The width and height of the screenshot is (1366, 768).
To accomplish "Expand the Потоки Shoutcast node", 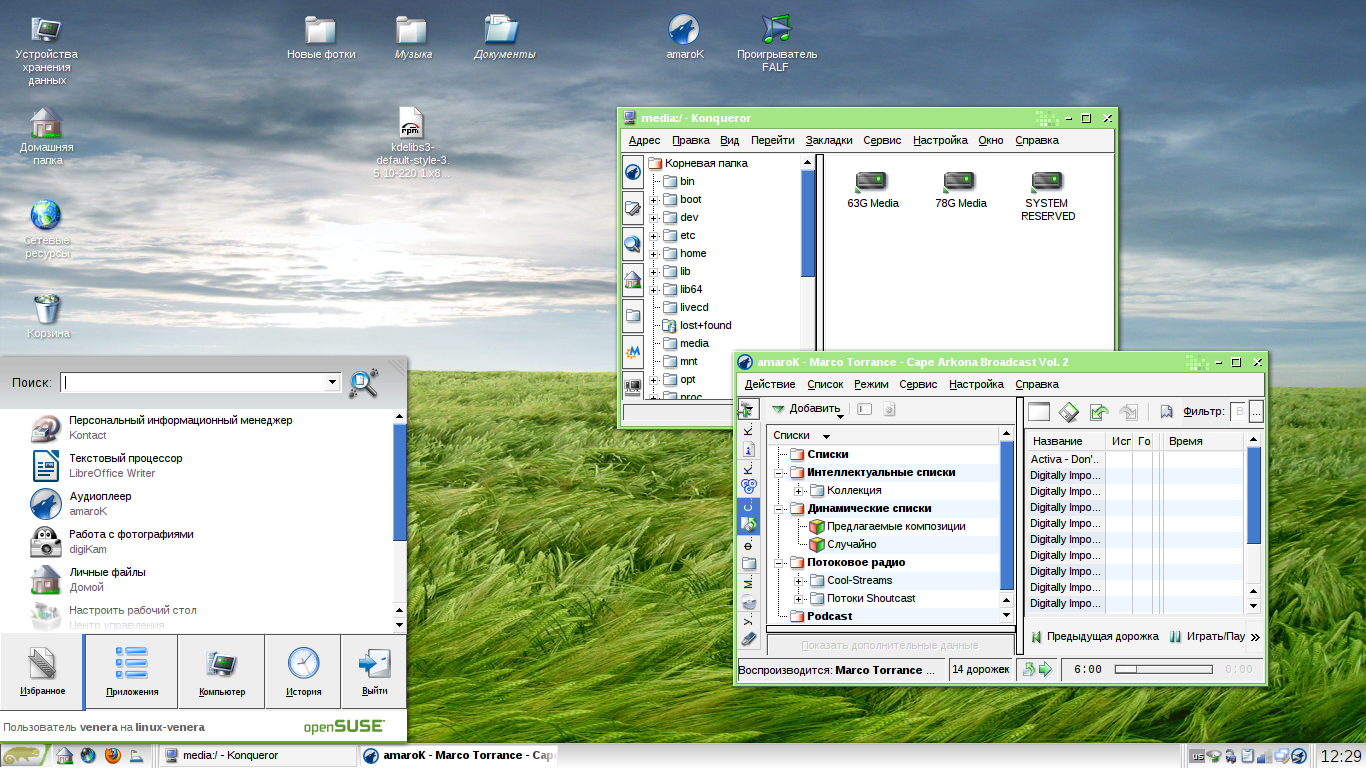I will pos(799,598).
